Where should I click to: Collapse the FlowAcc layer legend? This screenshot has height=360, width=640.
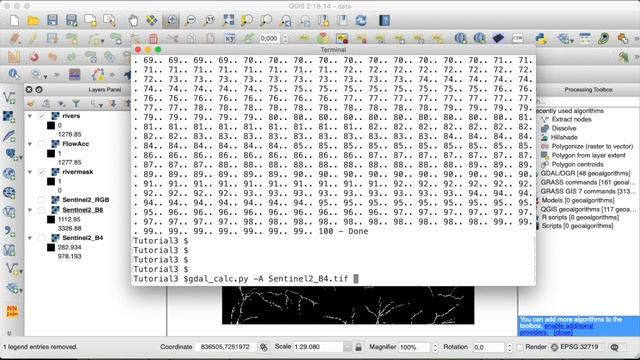pos(30,144)
